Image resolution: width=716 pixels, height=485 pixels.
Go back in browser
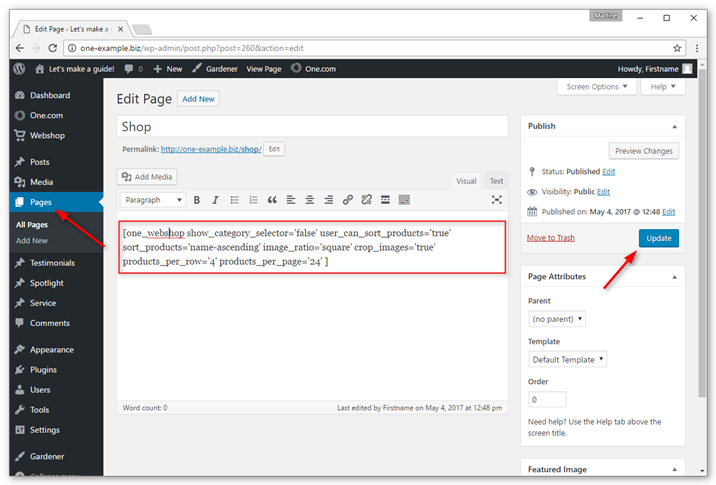(20, 48)
